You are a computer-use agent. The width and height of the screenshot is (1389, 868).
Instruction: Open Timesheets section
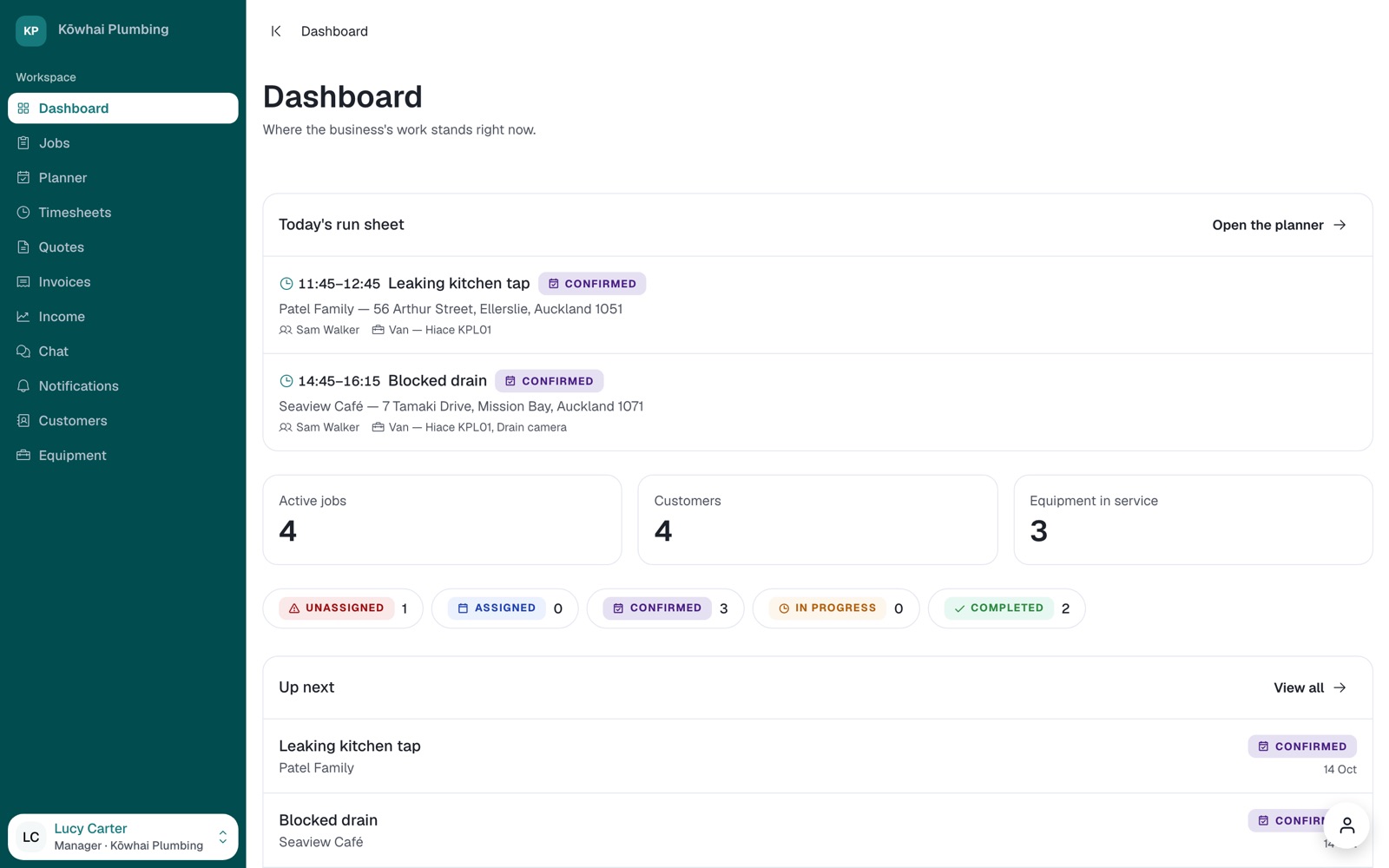(x=123, y=213)
